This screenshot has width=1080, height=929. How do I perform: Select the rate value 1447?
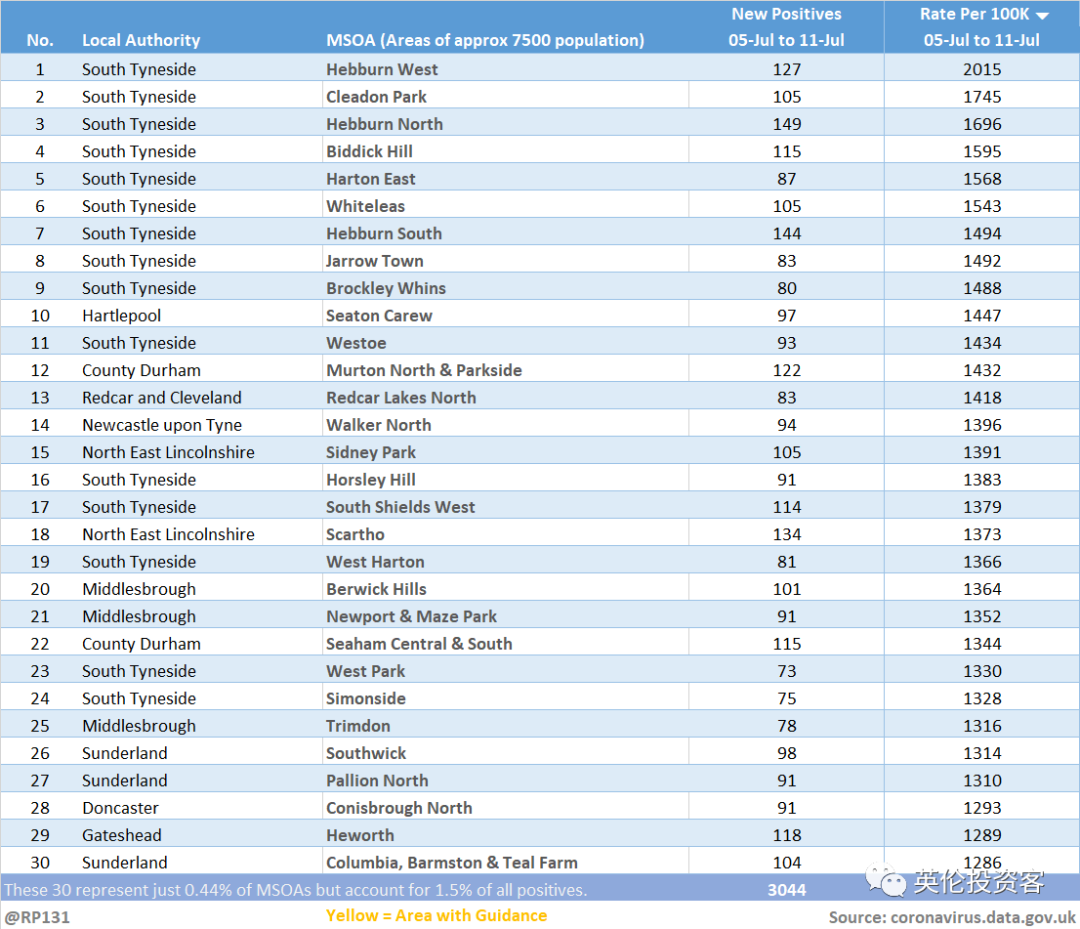pos(982,315)
